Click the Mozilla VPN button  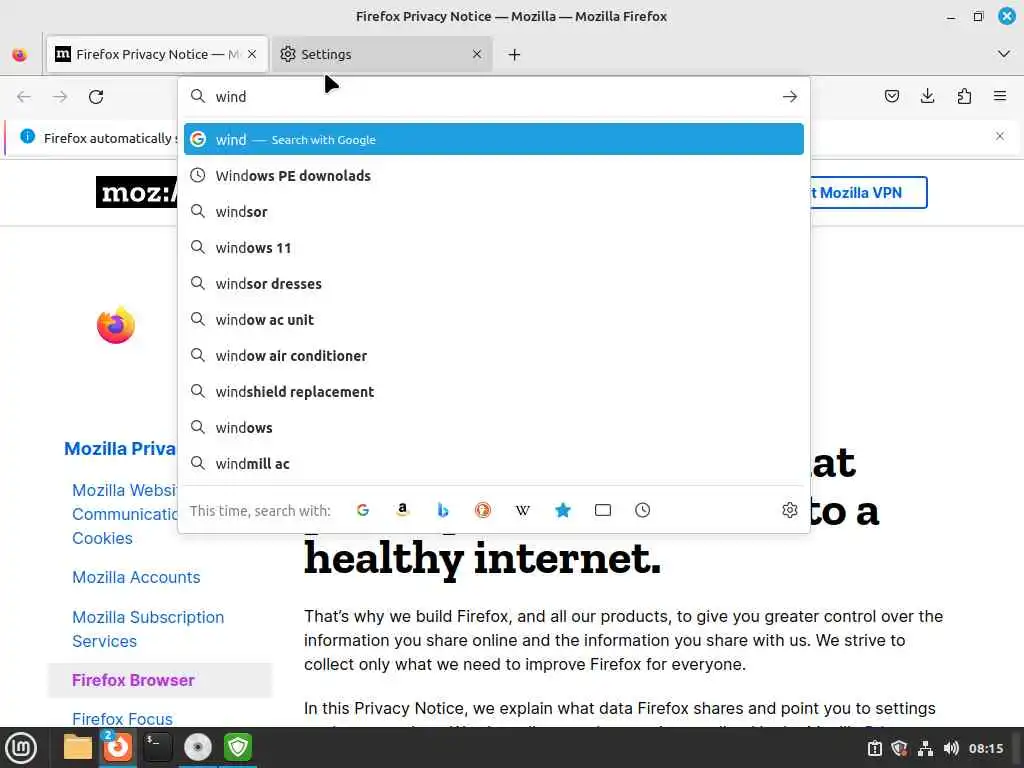(867, 193)
